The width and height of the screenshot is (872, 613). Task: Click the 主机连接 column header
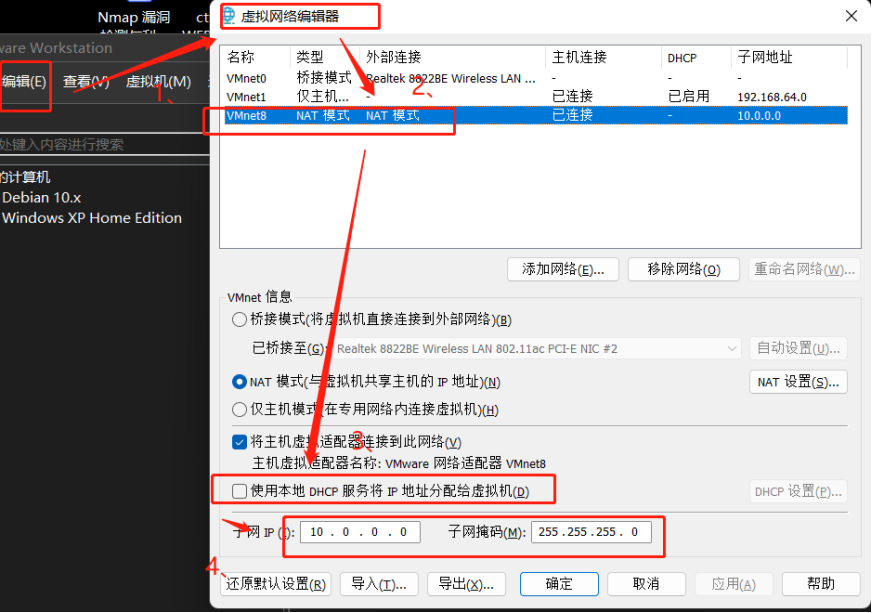pyautogui.click(x=579, y=57)
